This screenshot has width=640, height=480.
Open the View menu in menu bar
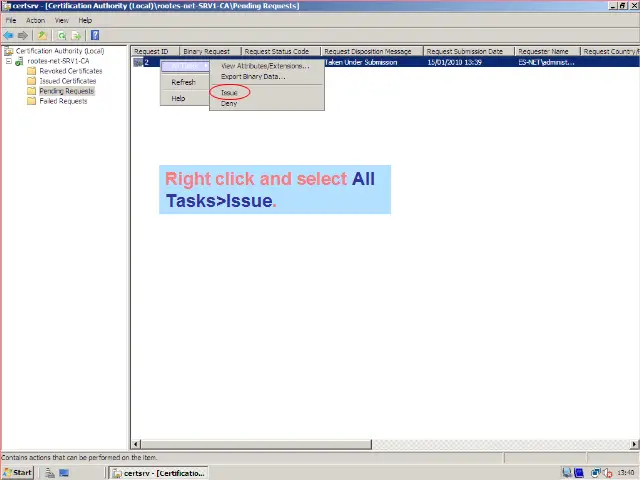[62, 20]
